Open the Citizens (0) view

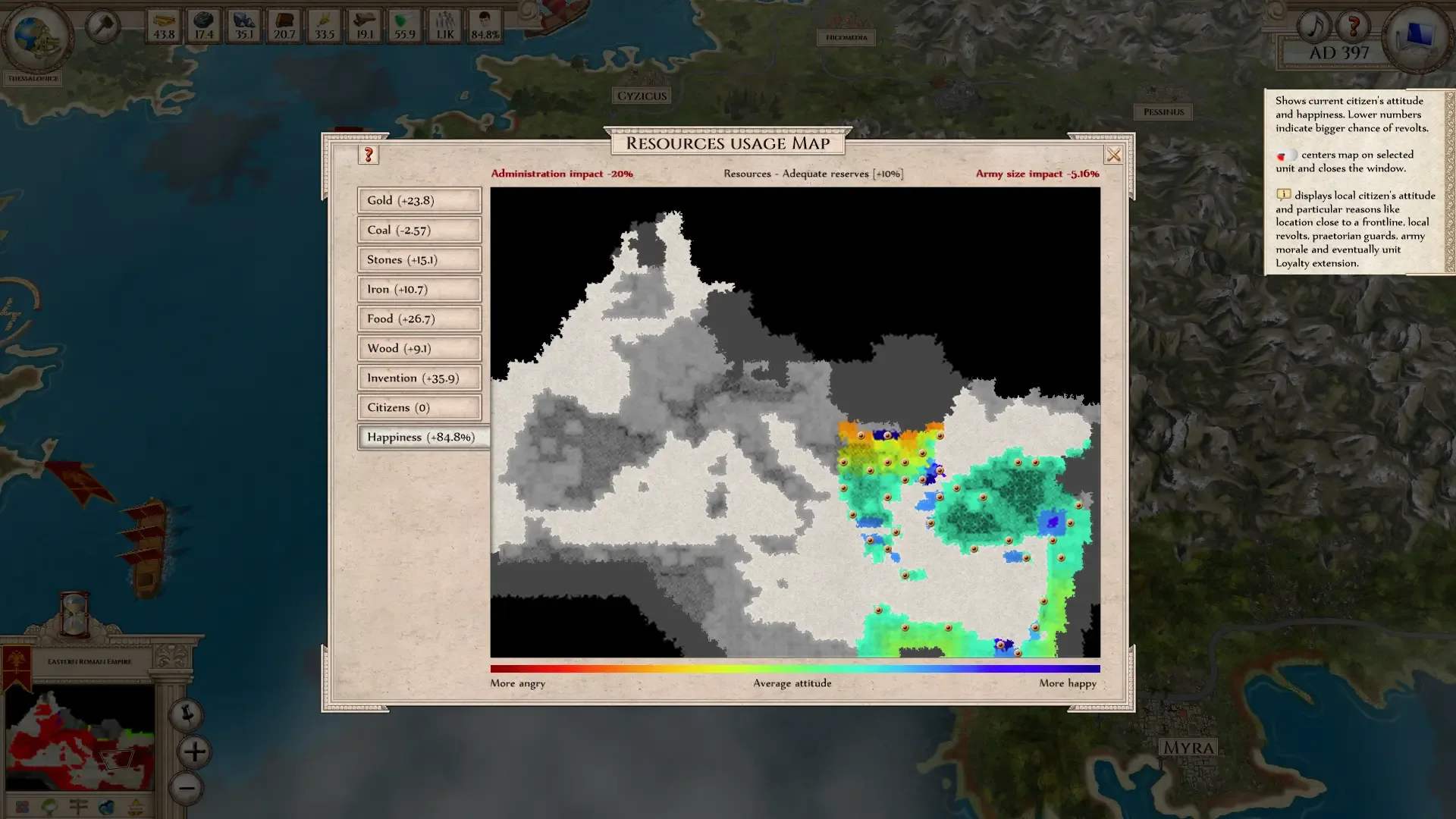coord(419,407)
